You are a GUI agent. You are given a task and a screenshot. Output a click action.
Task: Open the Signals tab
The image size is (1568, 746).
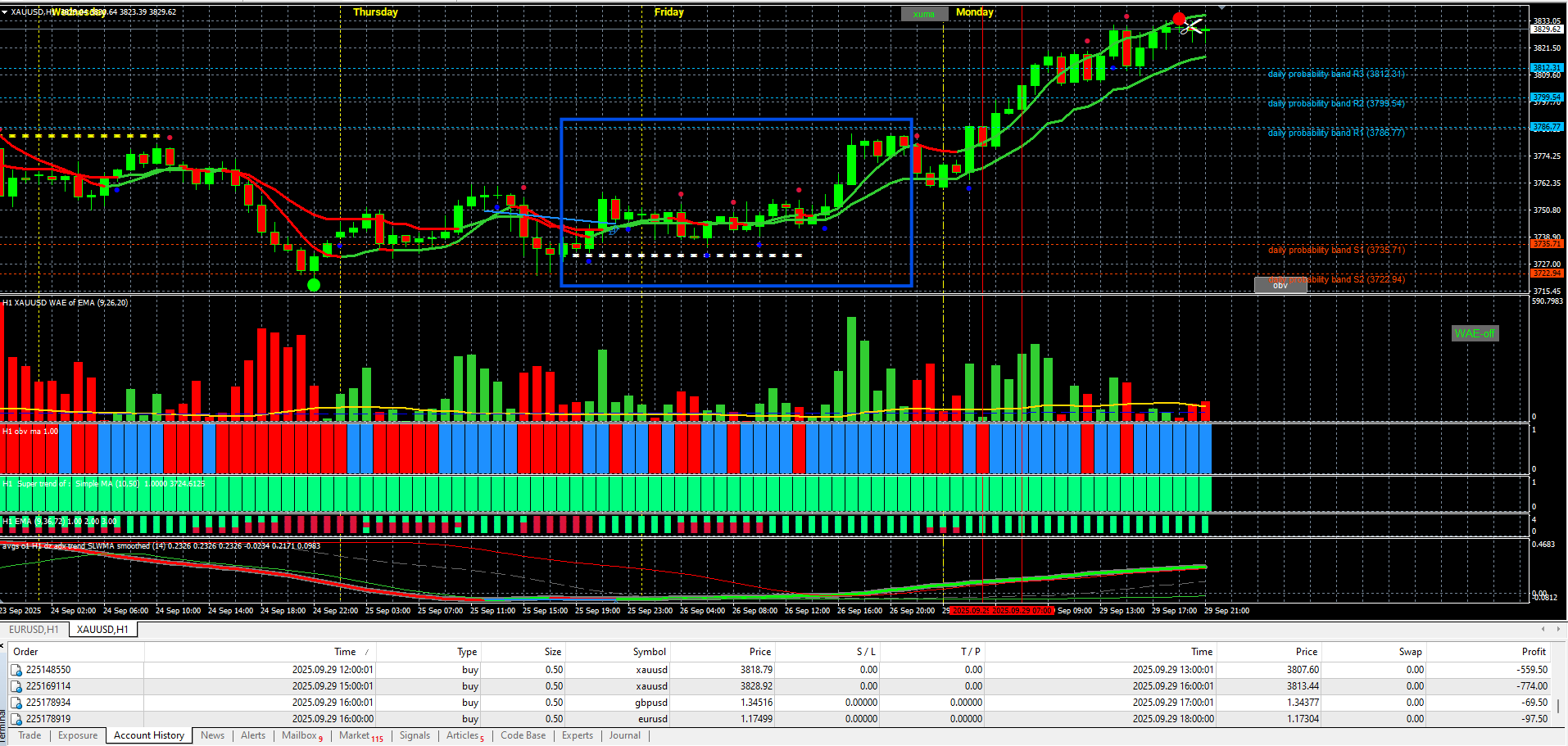tap(415, 735)
